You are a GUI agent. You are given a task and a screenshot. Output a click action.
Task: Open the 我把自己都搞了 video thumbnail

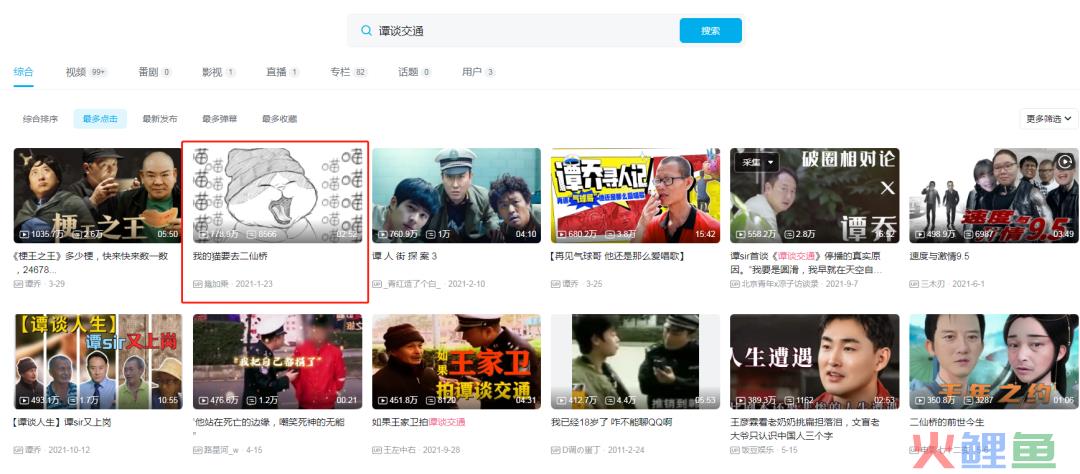coord(277,362)
